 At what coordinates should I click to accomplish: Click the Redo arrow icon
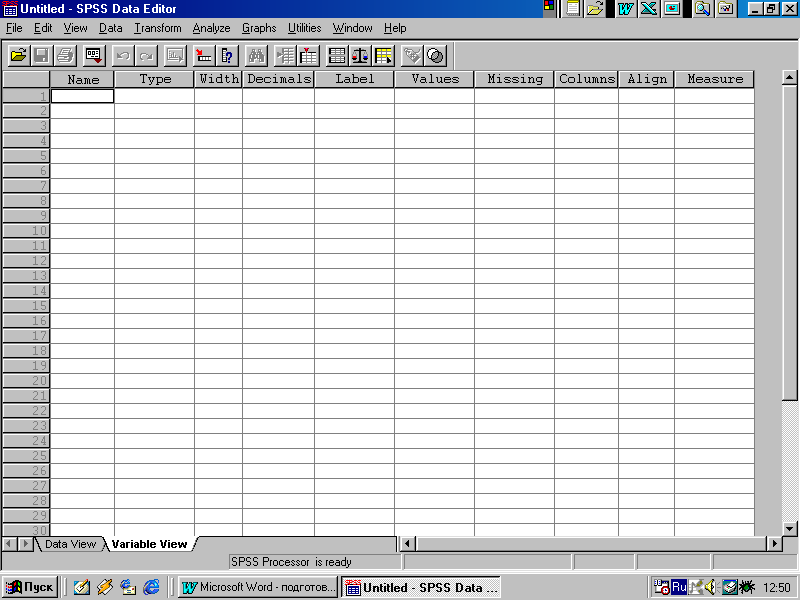pos(146,56)
